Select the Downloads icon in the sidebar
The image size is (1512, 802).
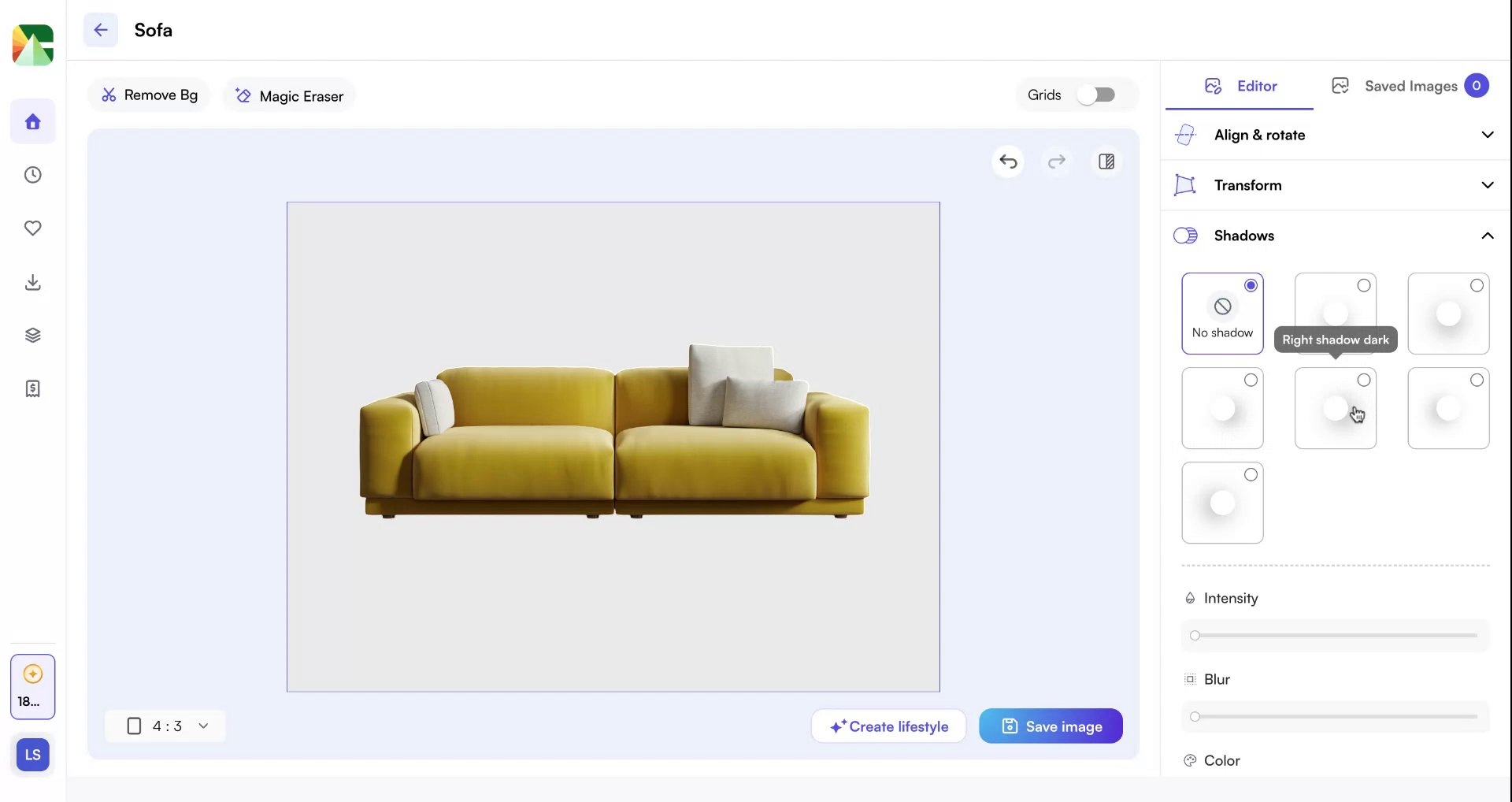point(32,282)
